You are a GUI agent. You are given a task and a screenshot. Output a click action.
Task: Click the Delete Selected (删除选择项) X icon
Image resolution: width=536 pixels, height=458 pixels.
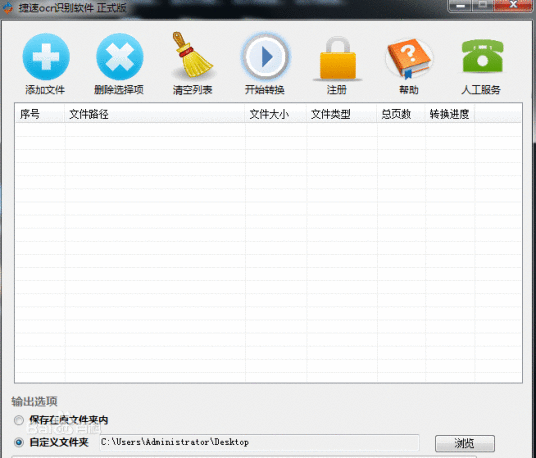[120, 56]
